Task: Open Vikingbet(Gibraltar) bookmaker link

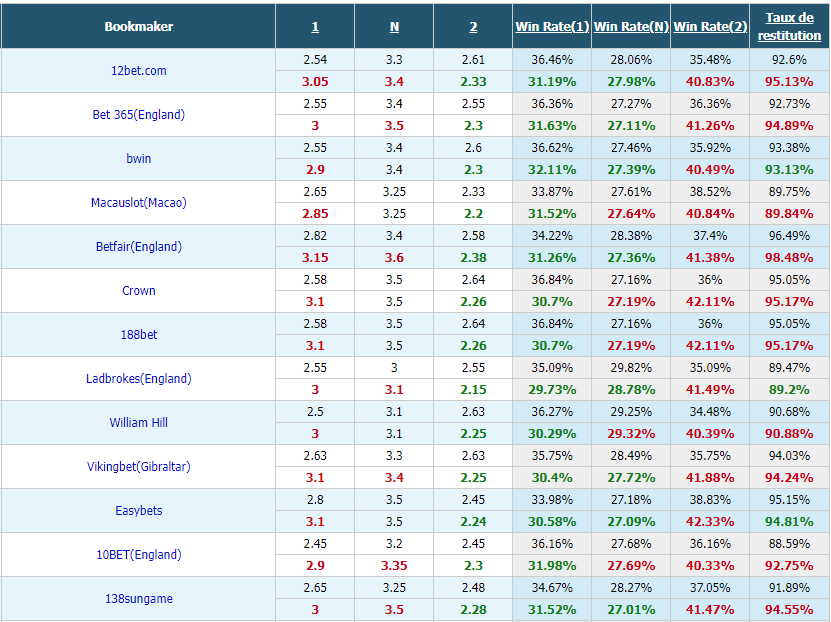Action: point(138,466)
